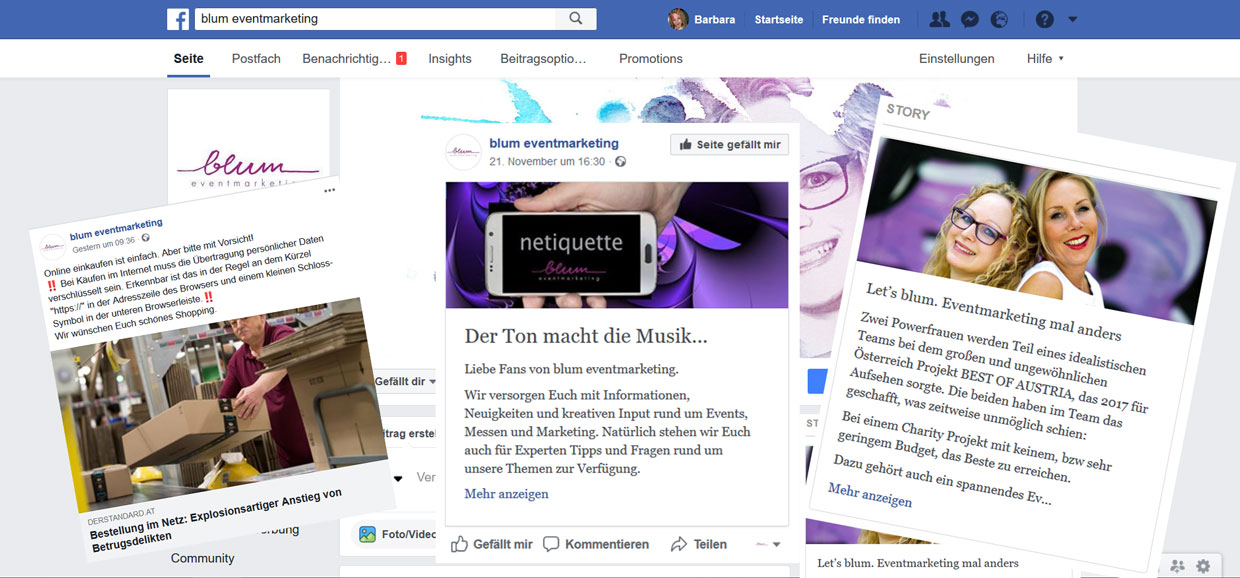Open the friend requests icon
The height and width of the screenshot is (578, 1240).
[939, 19]
